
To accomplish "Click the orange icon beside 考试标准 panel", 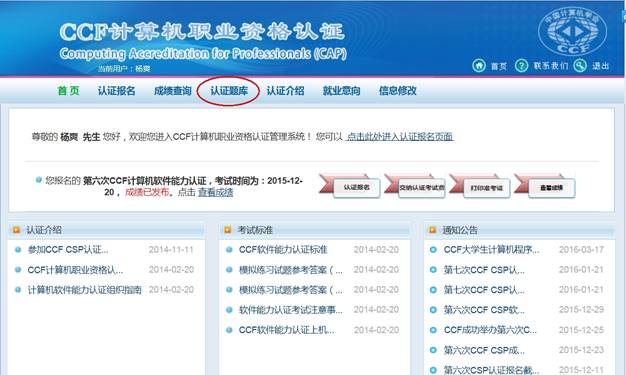I will (228, 230).
